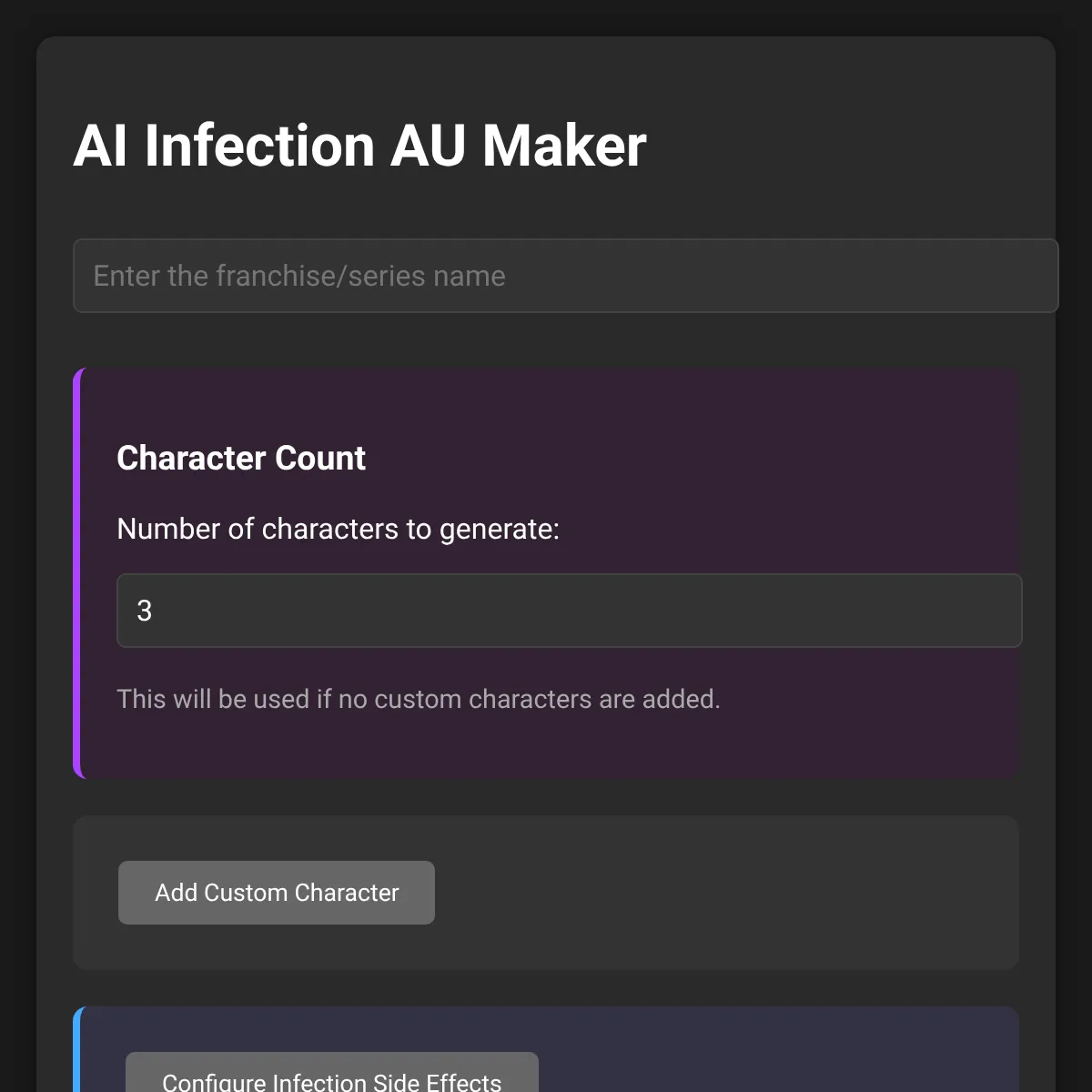Screen dimensions: 1092x1092
Task: Click the blue accent bar beside Configure button
Action: (77, 1056)
